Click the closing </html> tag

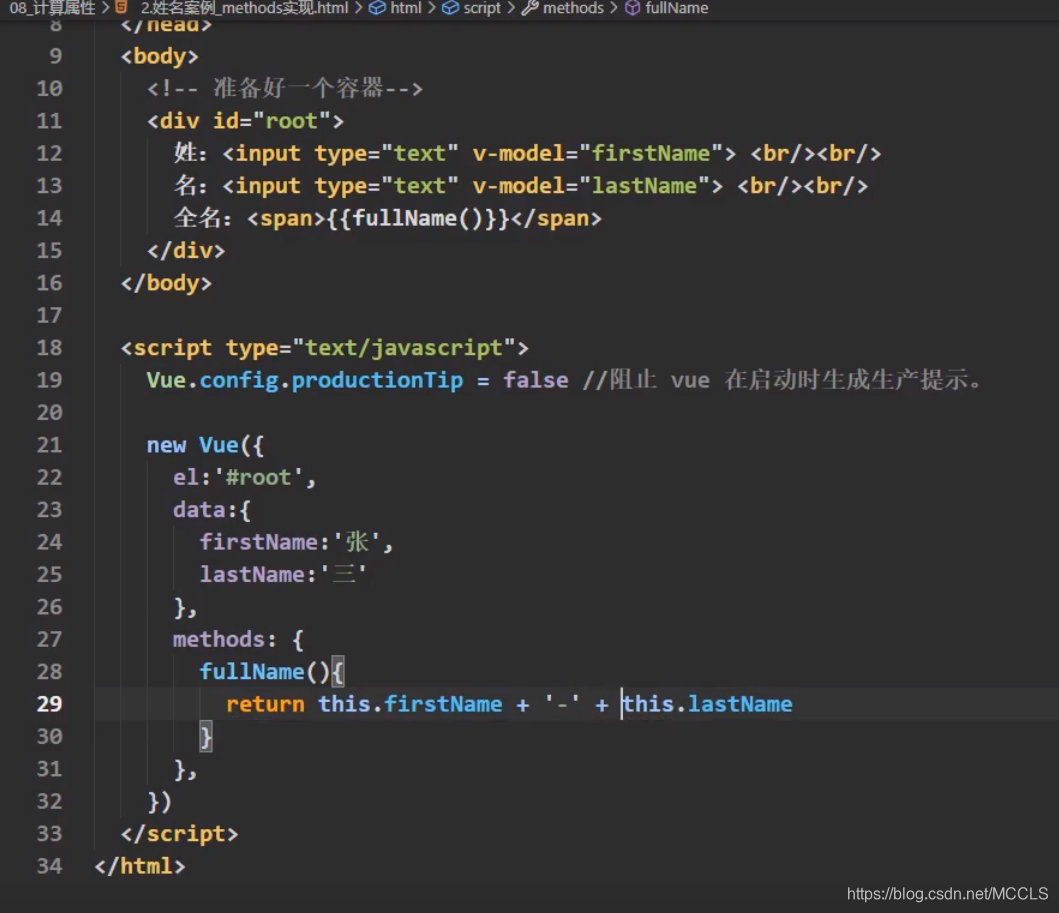pyautogui.click(x=140, y=866)
